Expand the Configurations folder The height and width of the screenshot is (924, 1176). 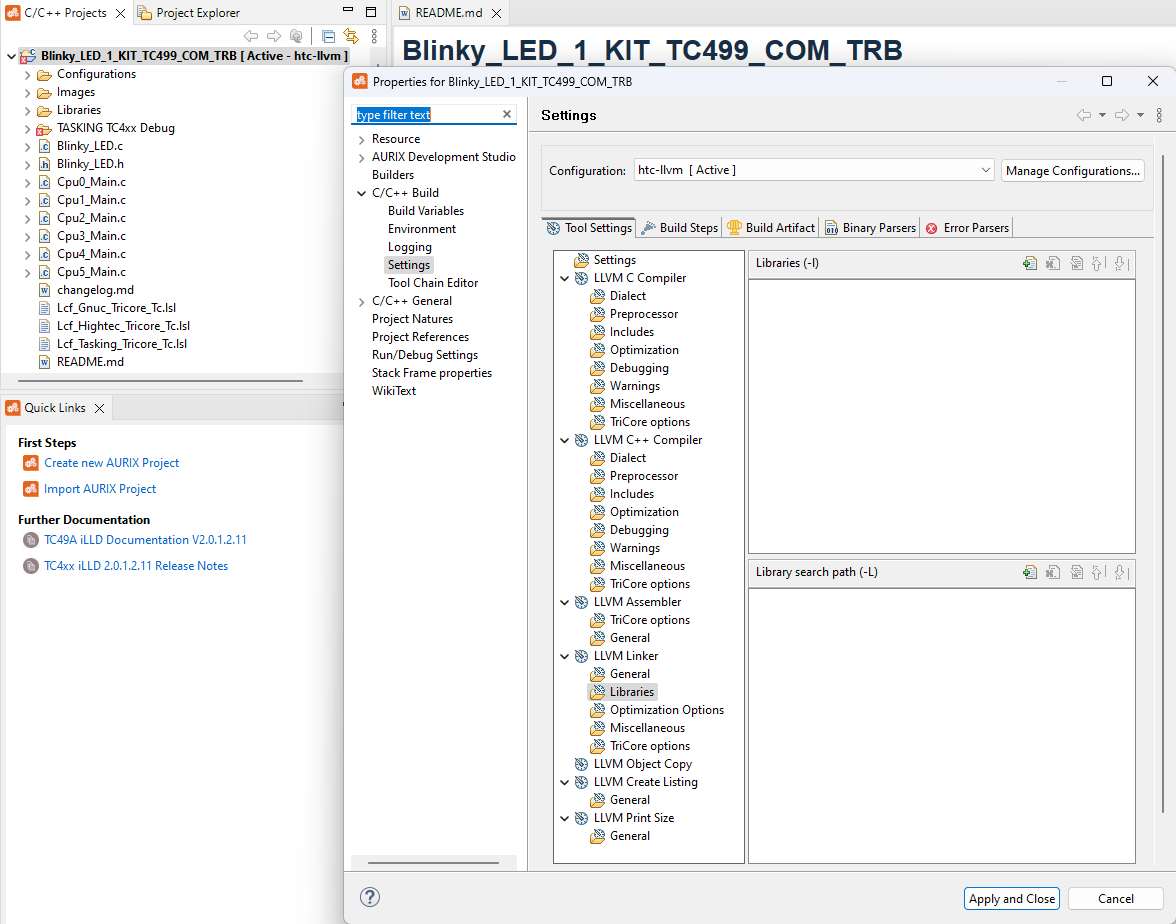28,74
